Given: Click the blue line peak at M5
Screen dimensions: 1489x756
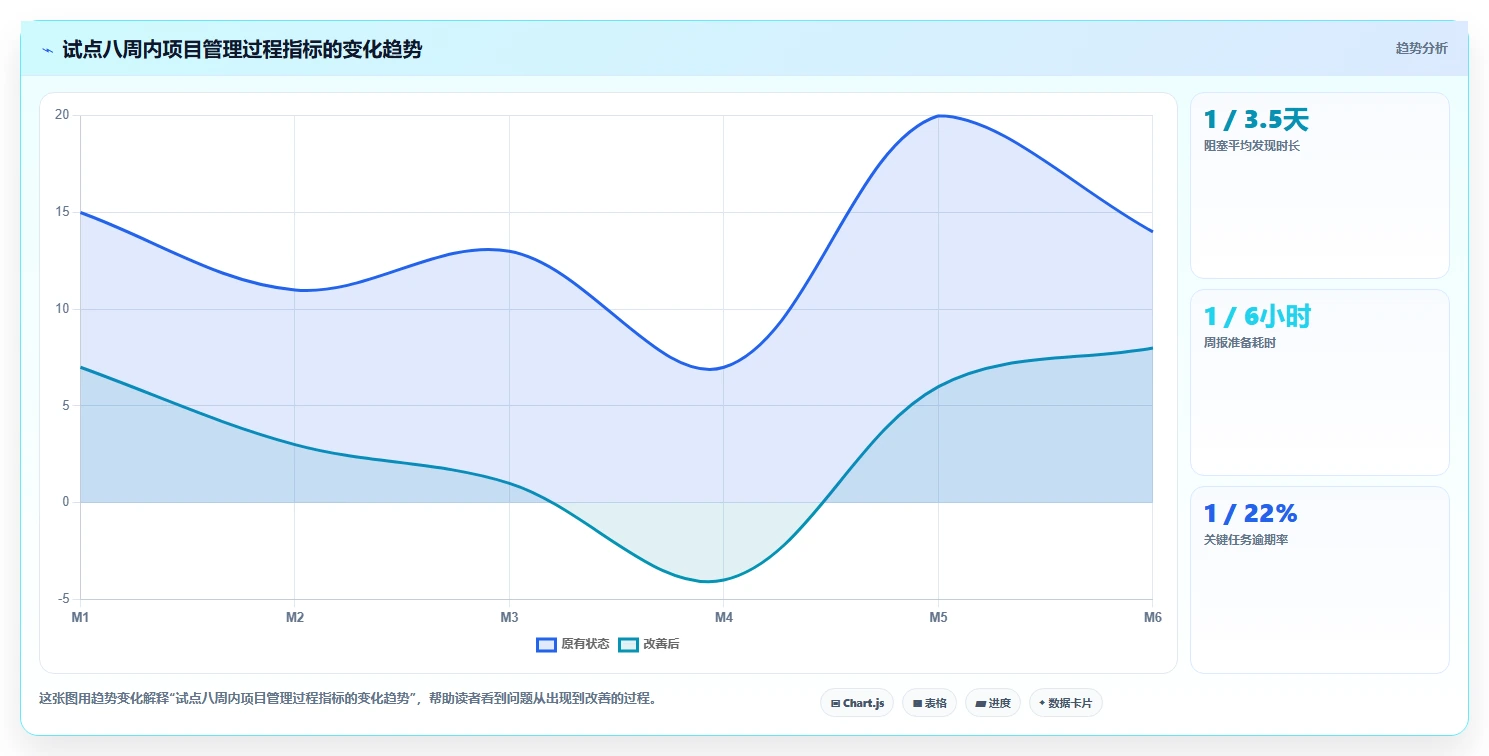Looking at the screenshot, I should [938, 116].
